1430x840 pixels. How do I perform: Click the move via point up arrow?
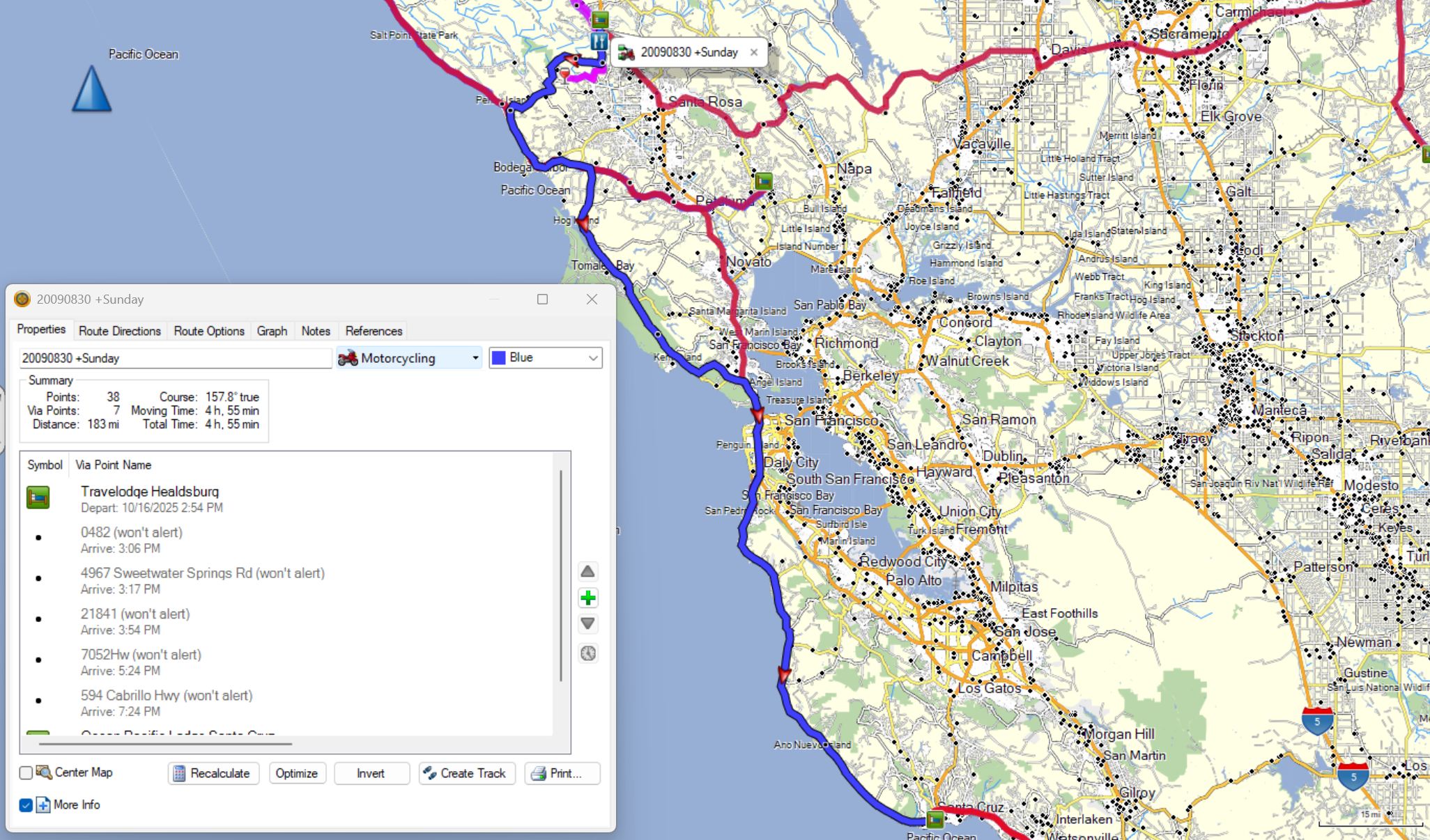[587, 572]
